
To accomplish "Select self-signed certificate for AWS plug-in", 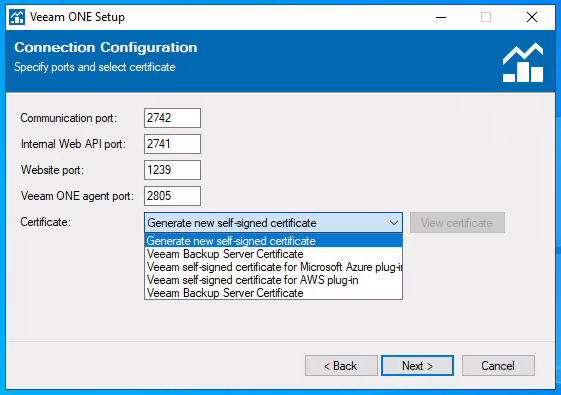I will pyautogui.click(x=273, y=280).
